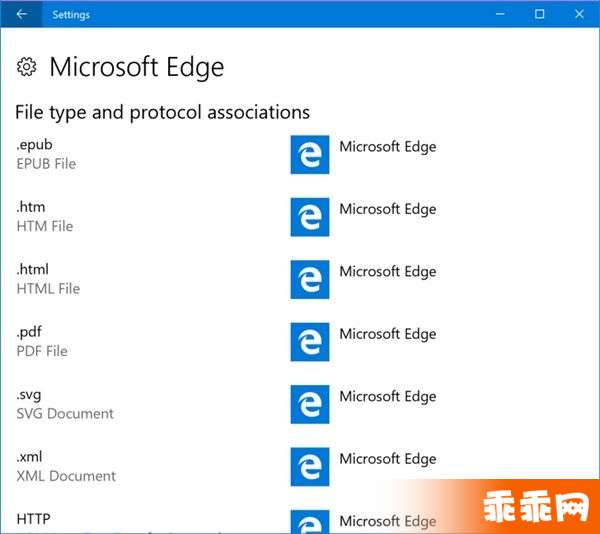Click Microsoft Edge label in .html row

388,272
